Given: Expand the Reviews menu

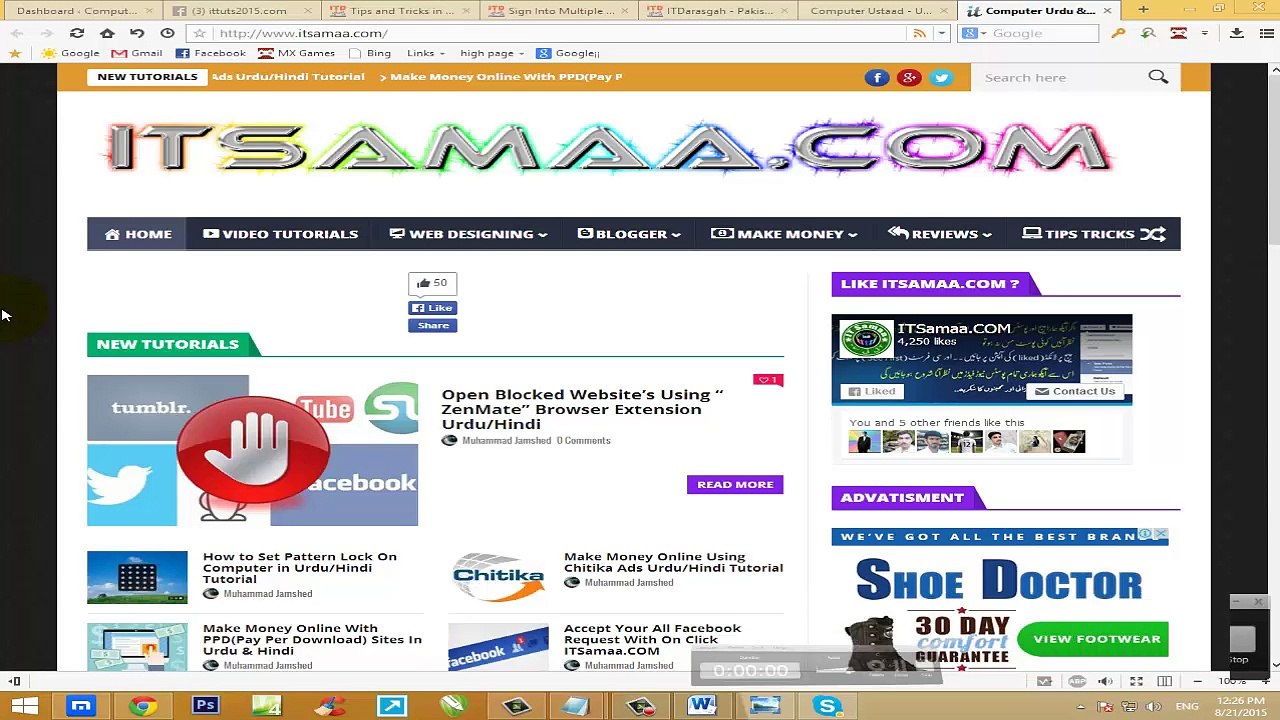Looking at the screenshot, I should (940, 234).
